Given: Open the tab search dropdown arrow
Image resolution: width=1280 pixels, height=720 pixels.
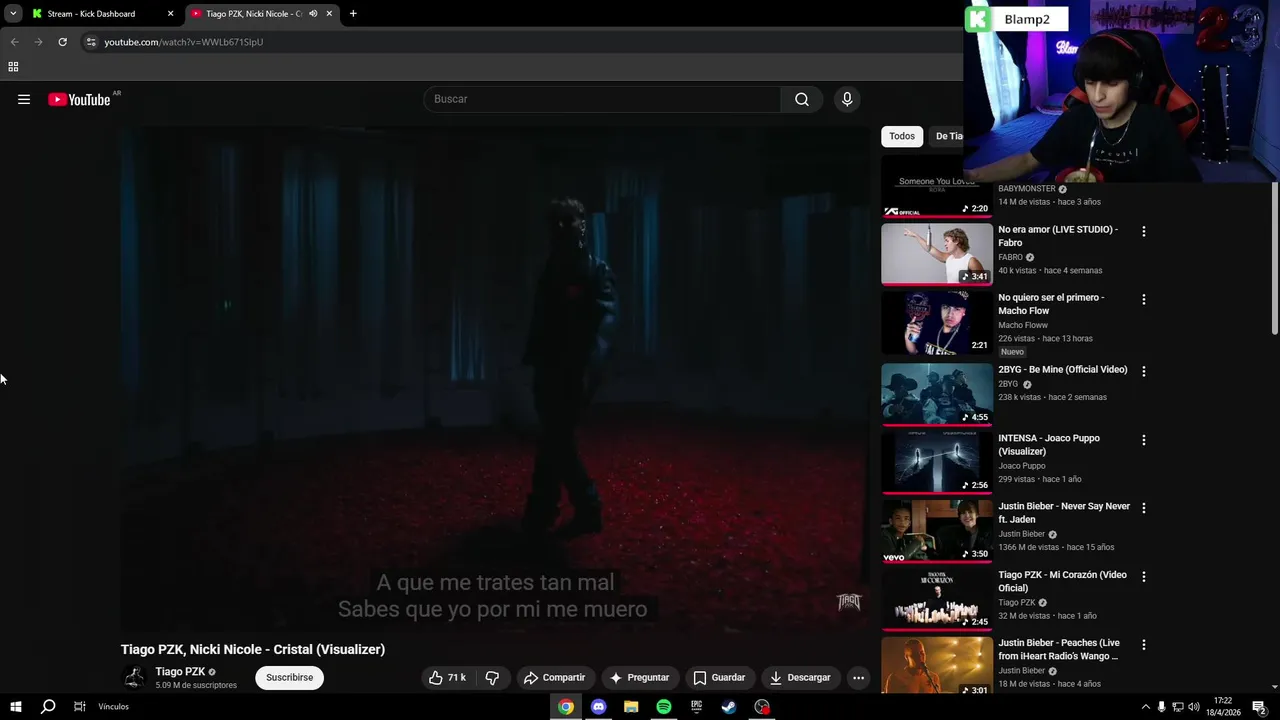Looking at the screenshot, I should pos(13,14).
